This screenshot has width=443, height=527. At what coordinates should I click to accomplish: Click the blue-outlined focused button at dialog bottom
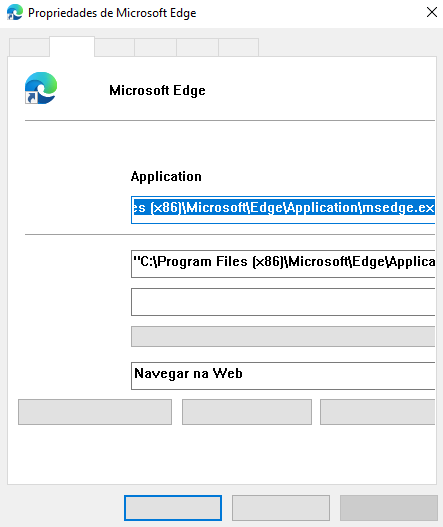(173, 508)
